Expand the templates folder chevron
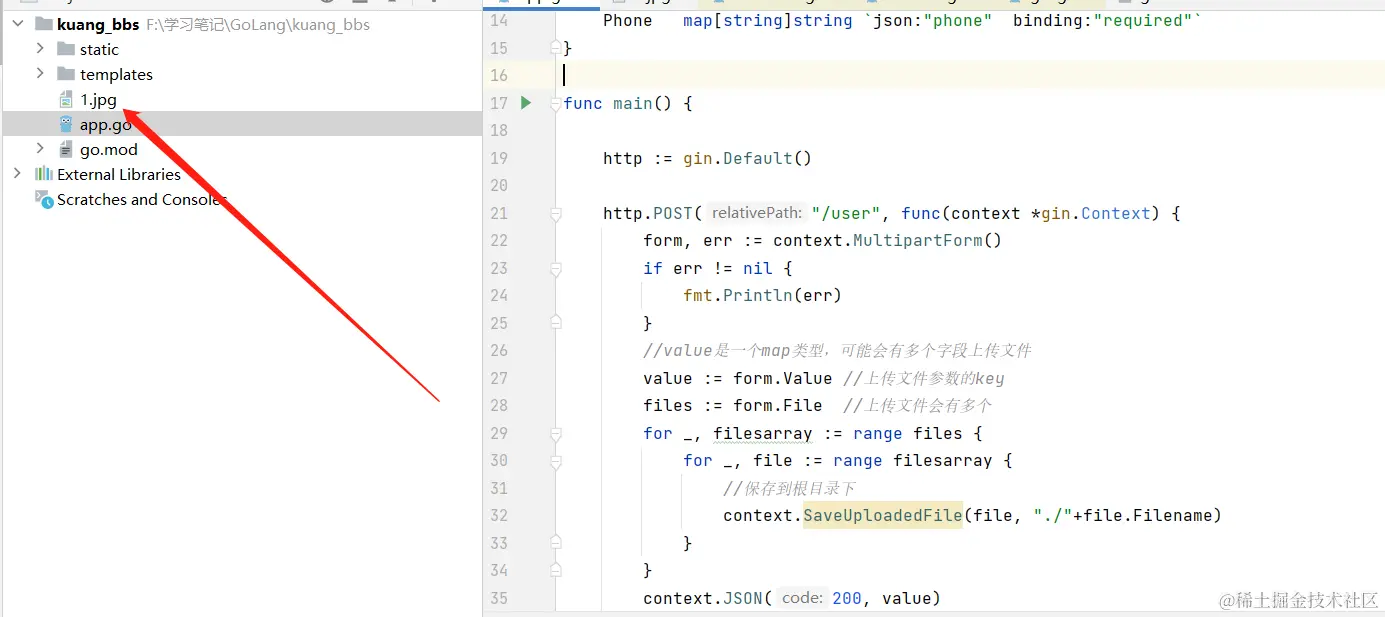 (40, 73)
